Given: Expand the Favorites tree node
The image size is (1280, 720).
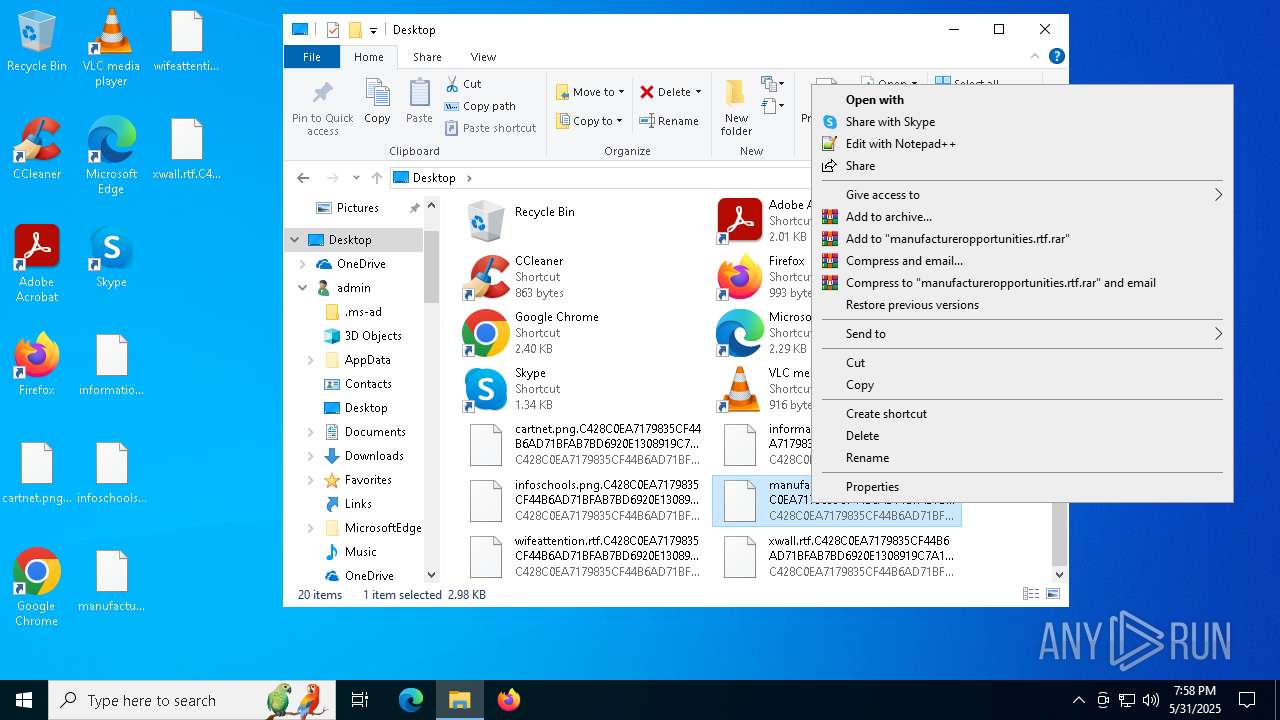Looking at the screenshot, I should click(311, 480).
